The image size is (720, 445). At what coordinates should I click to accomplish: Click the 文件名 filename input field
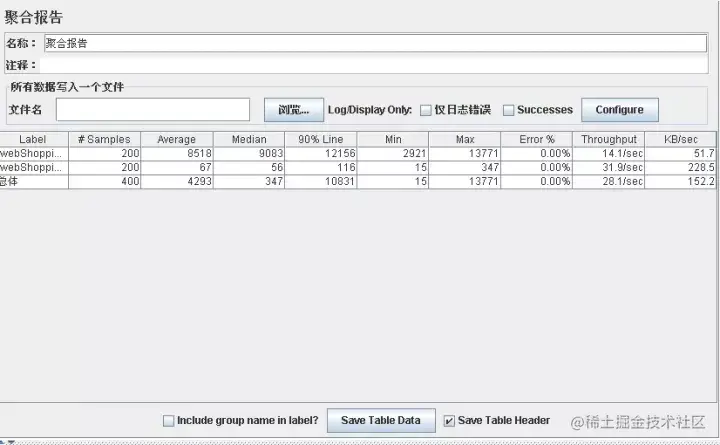point(153,109)
